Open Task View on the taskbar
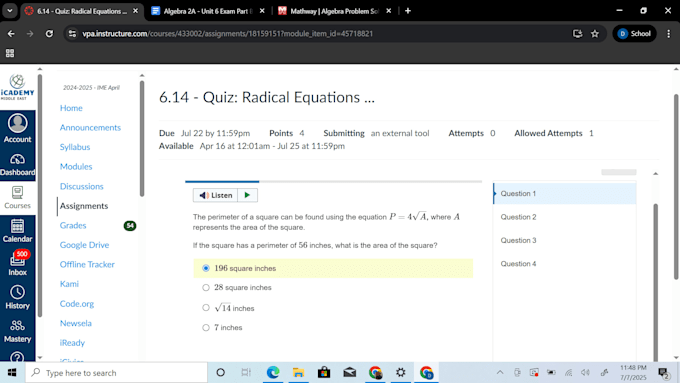Image resolution: width=680 pixels, height=383 pixels. coord(246,373)
